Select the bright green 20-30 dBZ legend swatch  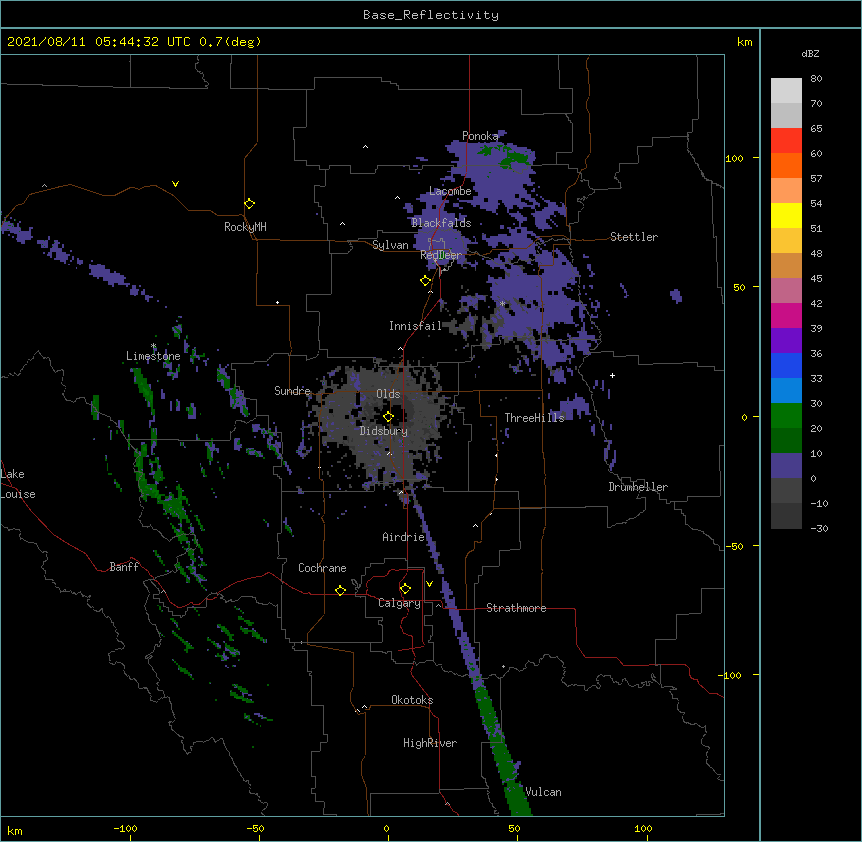786,416
